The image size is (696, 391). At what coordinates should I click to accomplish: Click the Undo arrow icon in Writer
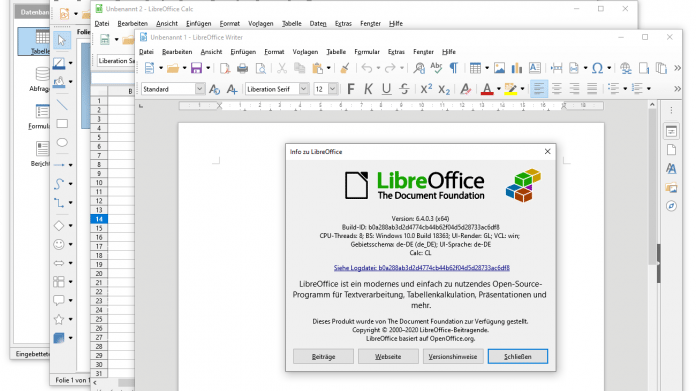[367, 68]
